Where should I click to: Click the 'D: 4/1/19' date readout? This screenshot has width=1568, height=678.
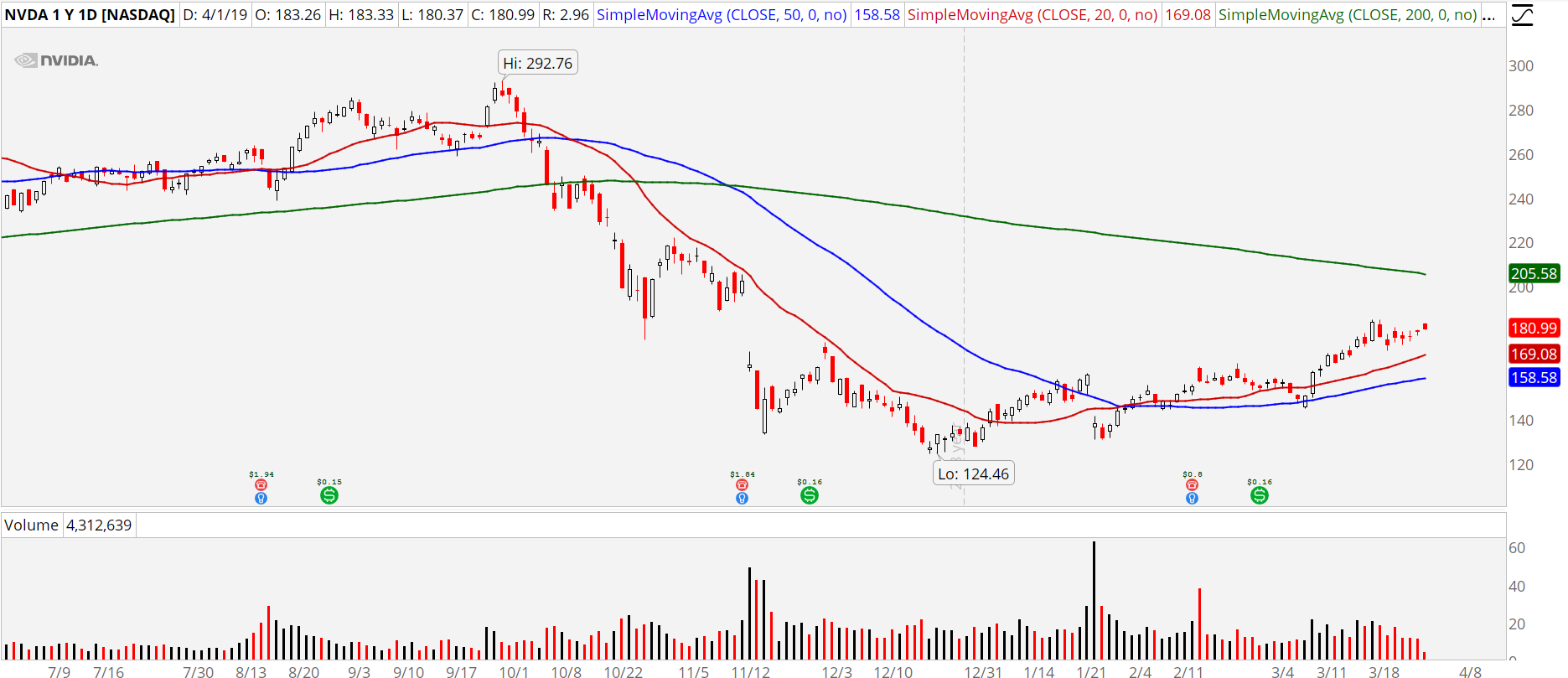215,15
